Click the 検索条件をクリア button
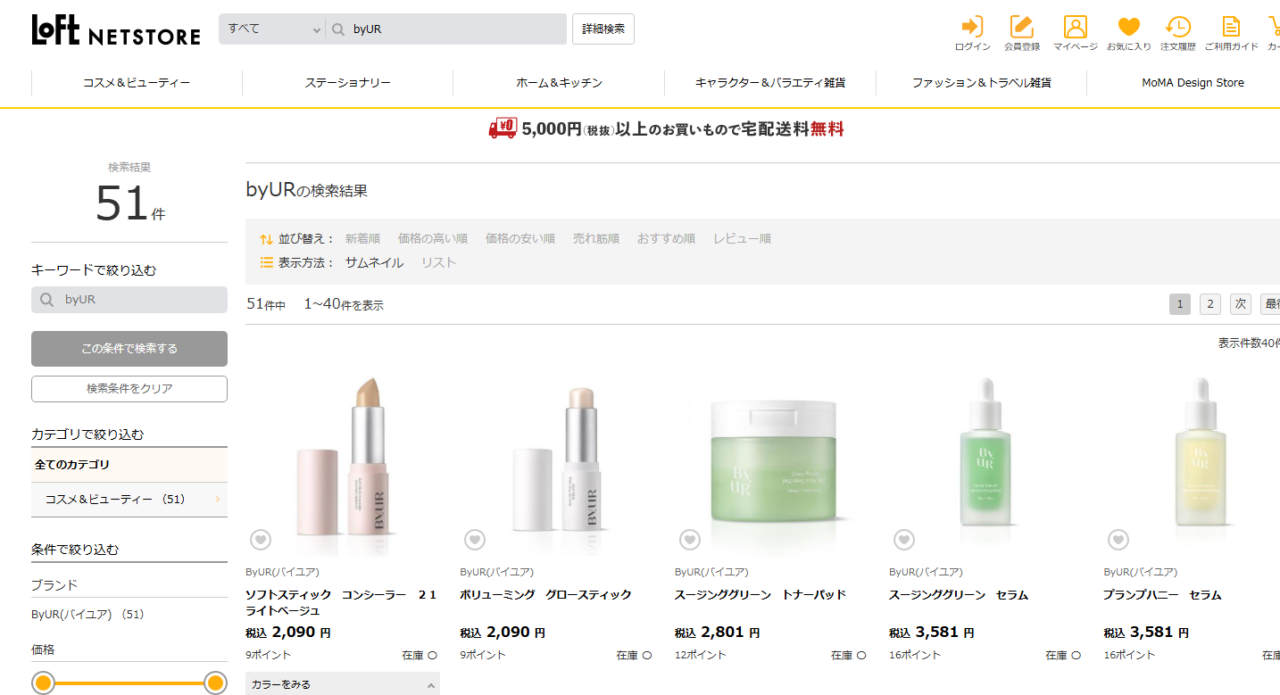The height and width of the screenshot is (695, 1280). click(x=129, y=389)
